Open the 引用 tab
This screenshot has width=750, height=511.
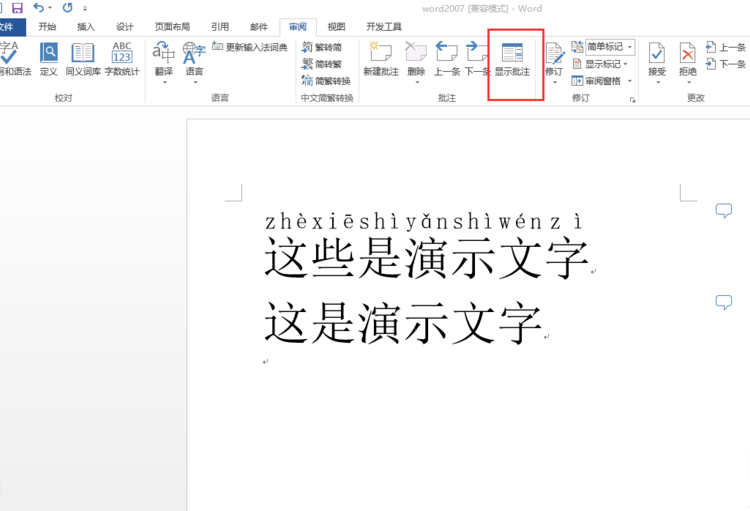220,27
